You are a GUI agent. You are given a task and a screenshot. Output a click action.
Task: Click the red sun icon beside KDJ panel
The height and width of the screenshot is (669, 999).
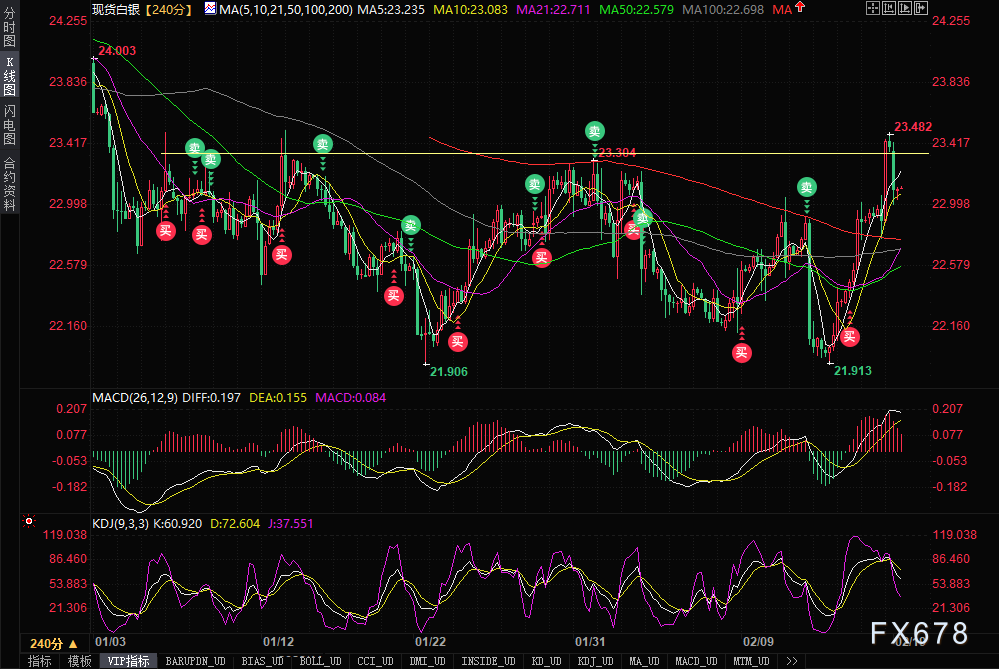click(x=27, y=521)
